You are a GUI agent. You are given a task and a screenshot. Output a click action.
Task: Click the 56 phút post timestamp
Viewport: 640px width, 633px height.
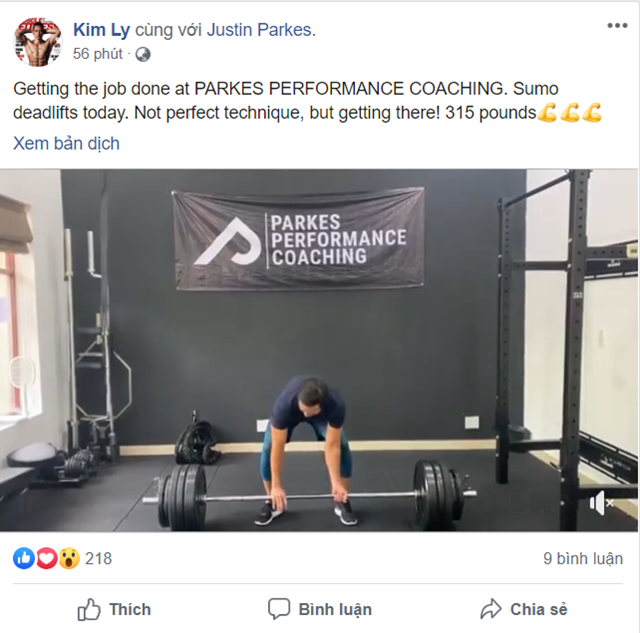[x=98, y=54]
